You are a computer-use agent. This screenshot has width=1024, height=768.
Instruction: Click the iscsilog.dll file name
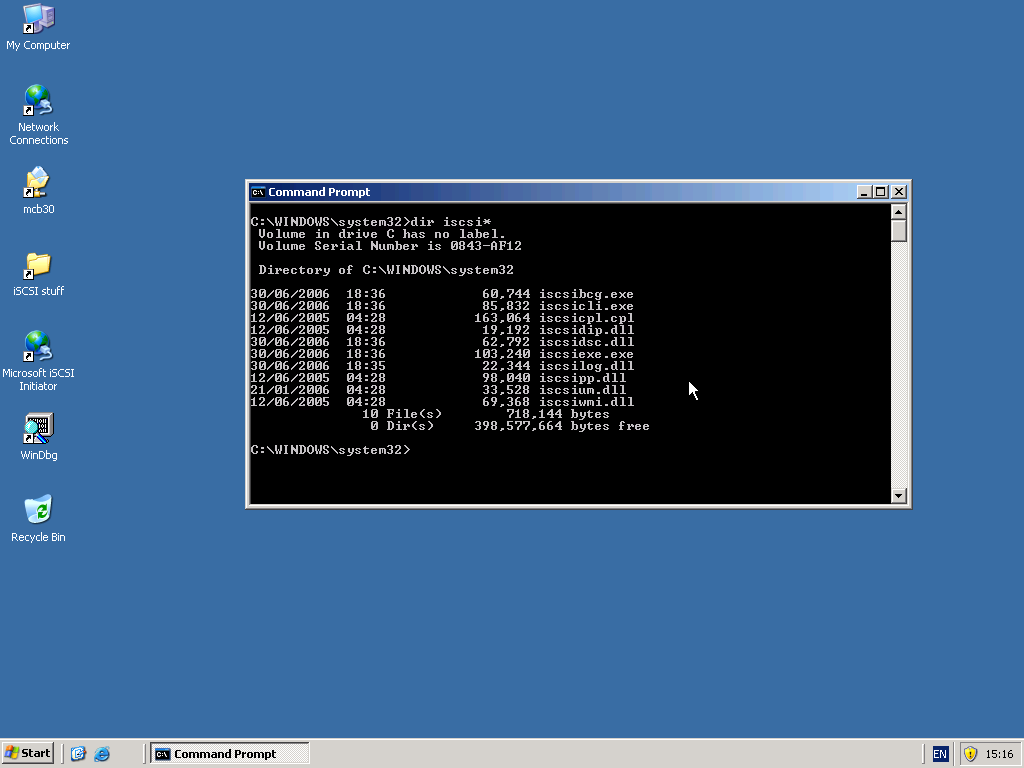point(586,366)
